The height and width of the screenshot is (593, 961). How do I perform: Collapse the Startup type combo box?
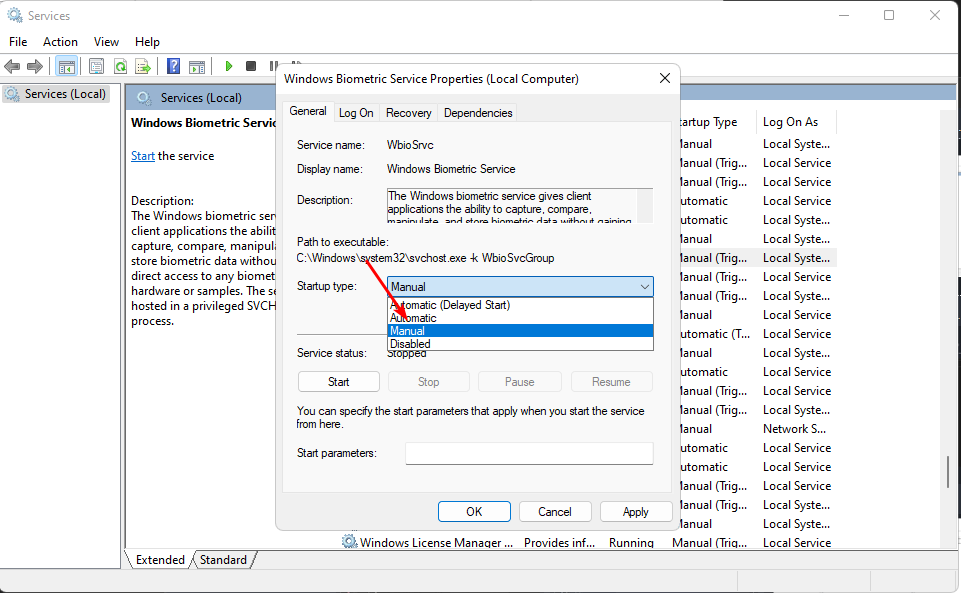520,287
